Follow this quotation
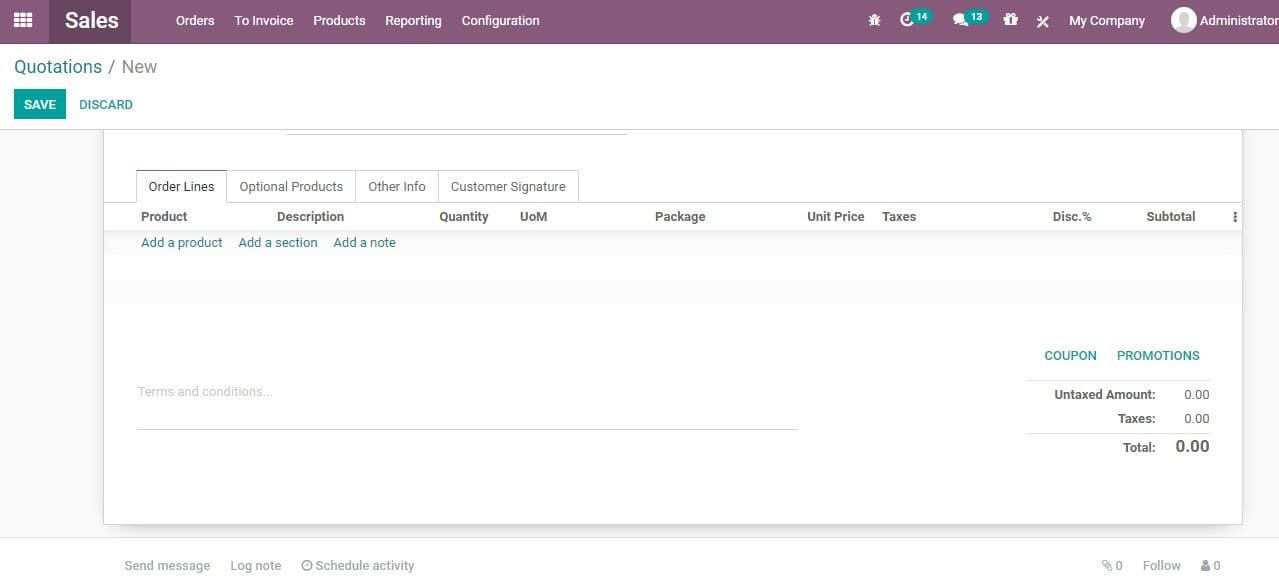This screenshot has width=1279, height=587. point(1160,565)
